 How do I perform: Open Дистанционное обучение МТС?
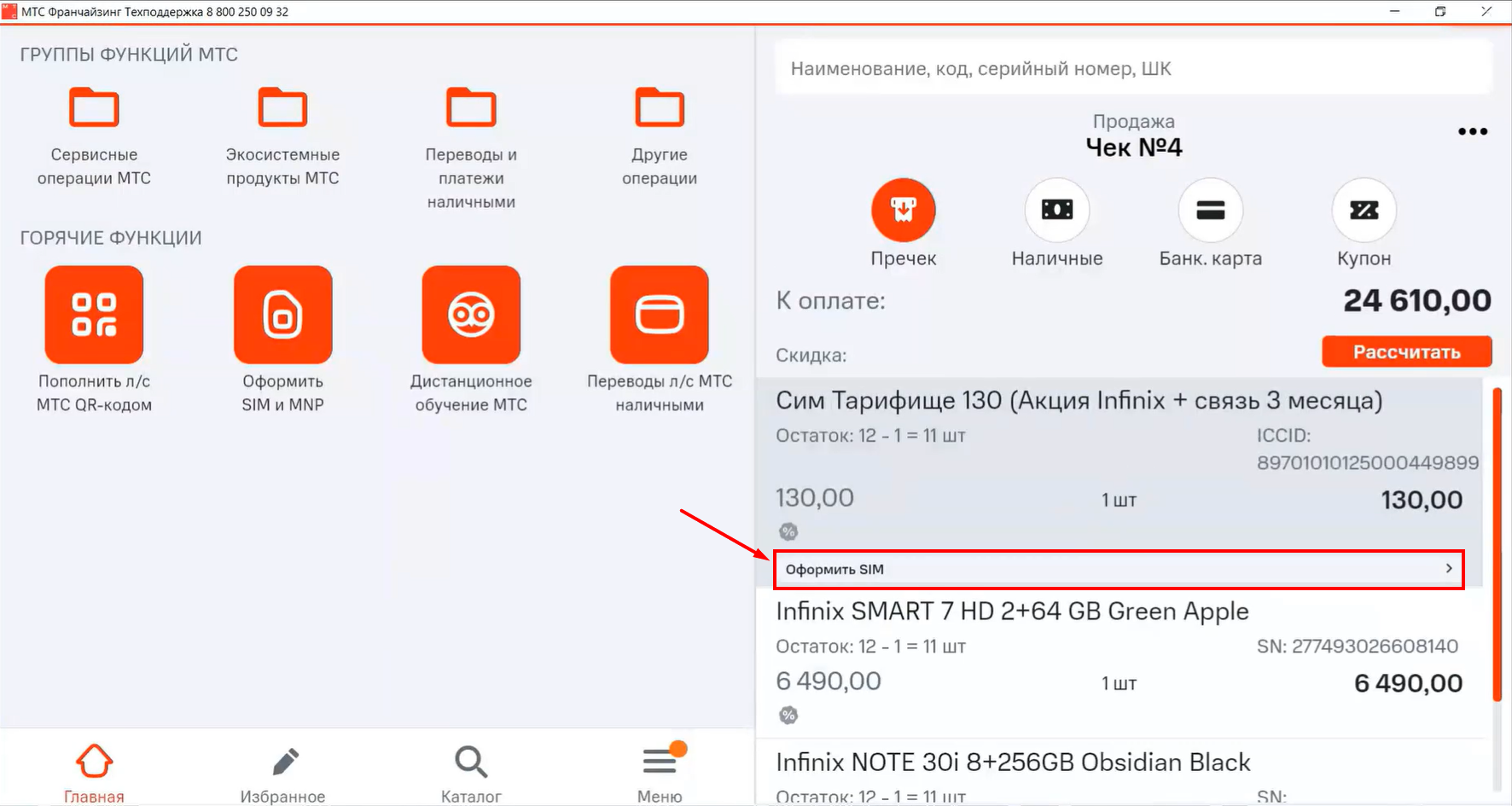(x=471, y=315)
